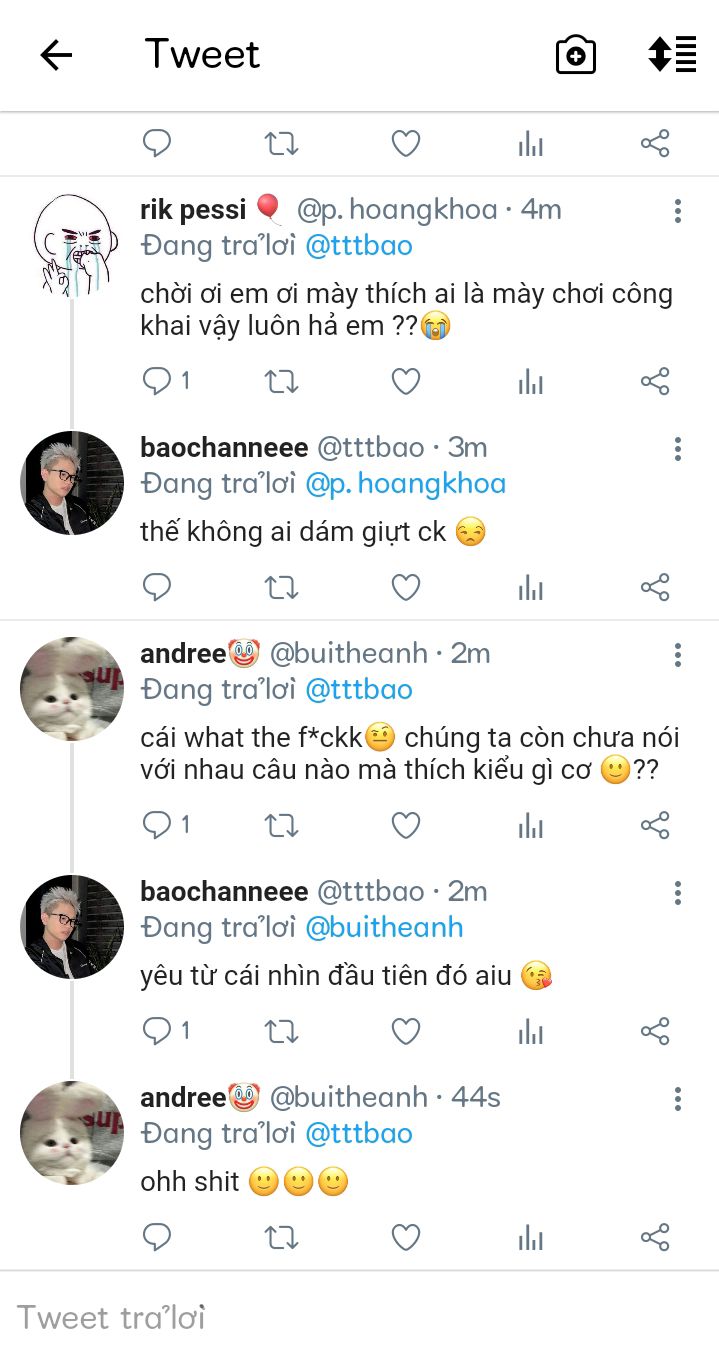
Task: Focus the 'Tweet trả lời' reply field
Action: (359, 1317)
